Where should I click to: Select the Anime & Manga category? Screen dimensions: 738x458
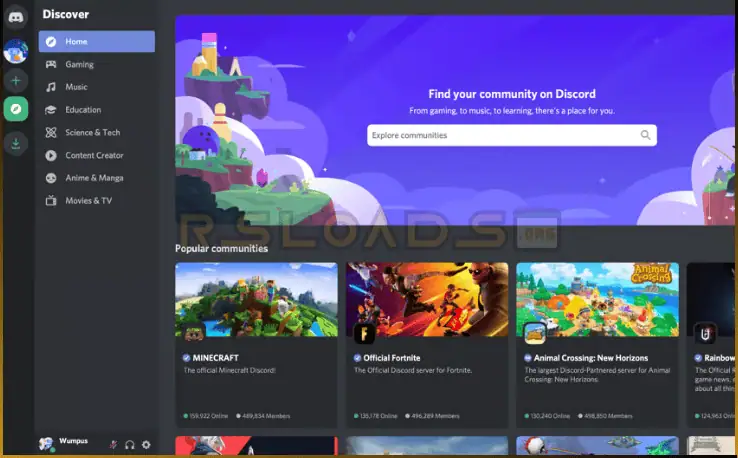point(96,178)
